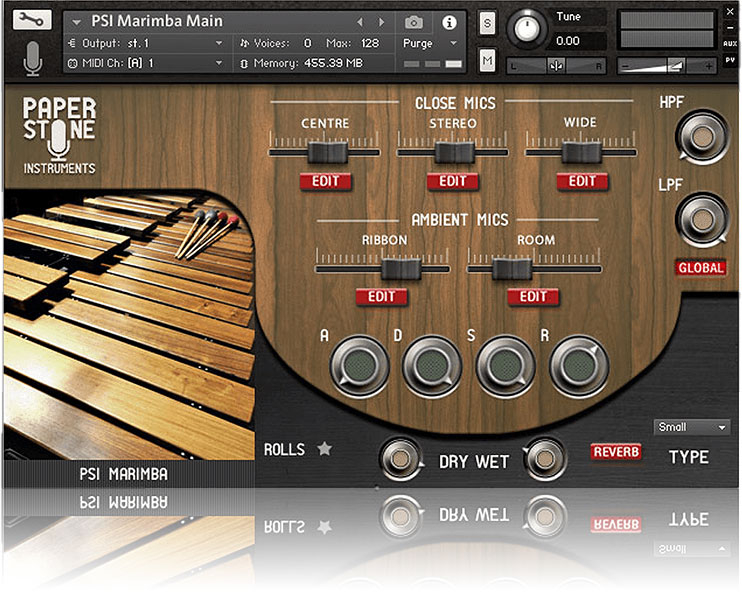This screenshot has width=742, height=593.
Task: Toggle the REVERB button
Action: (x=615, y=452)
